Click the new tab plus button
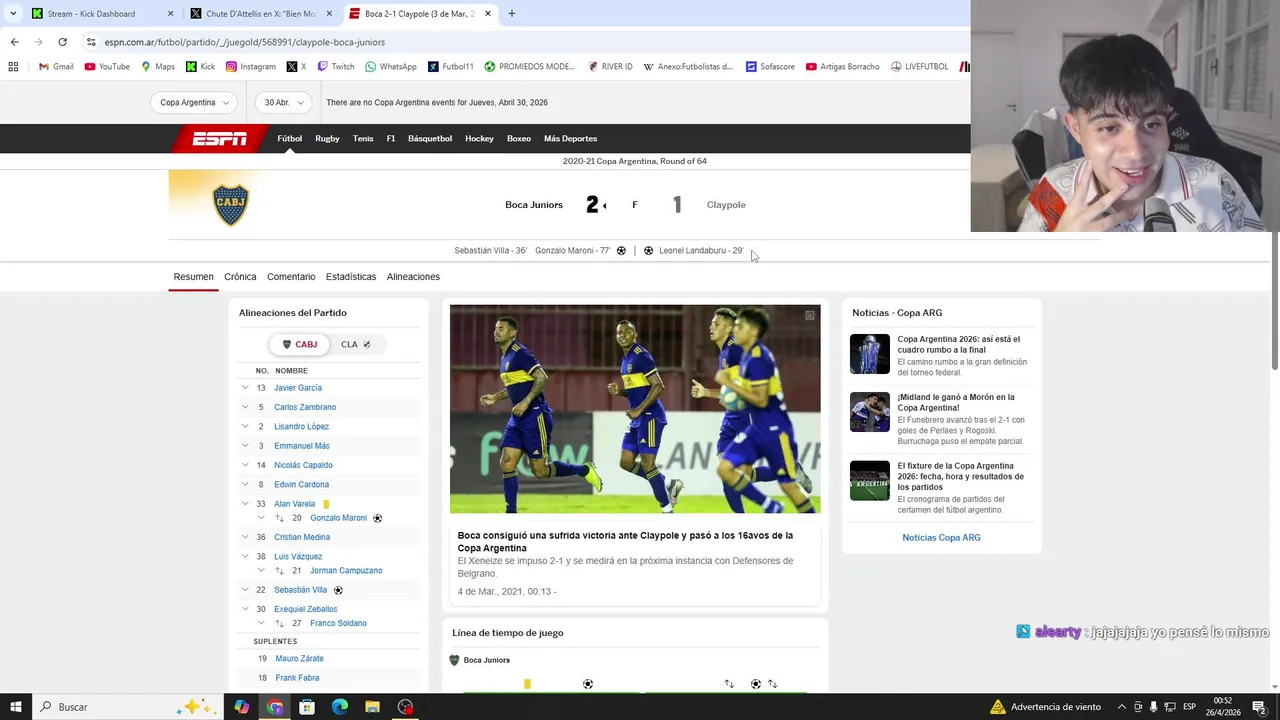The height and width of the screenshot is (720, 1280). pos(511,14)
